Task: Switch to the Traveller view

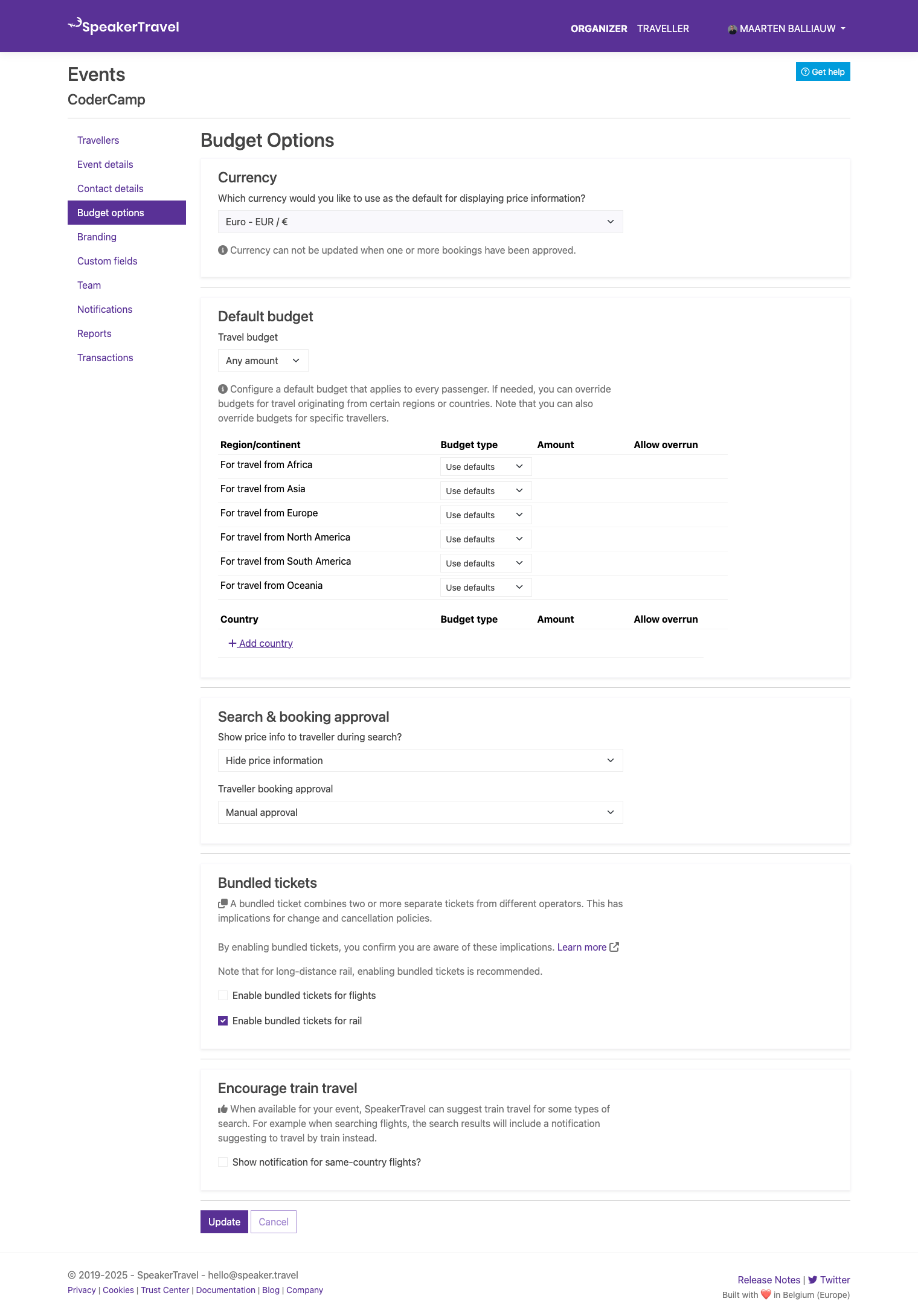Action: (663, 28)
